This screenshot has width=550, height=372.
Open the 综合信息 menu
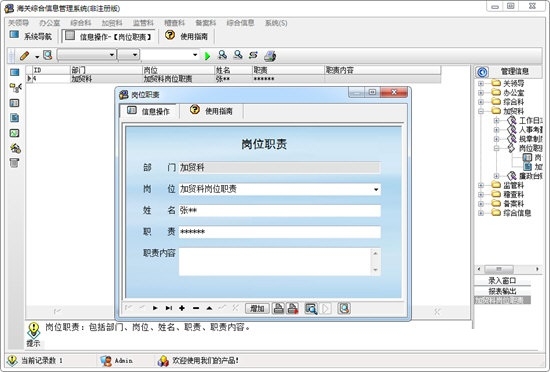pyautogui.click(x=240, y=23)
